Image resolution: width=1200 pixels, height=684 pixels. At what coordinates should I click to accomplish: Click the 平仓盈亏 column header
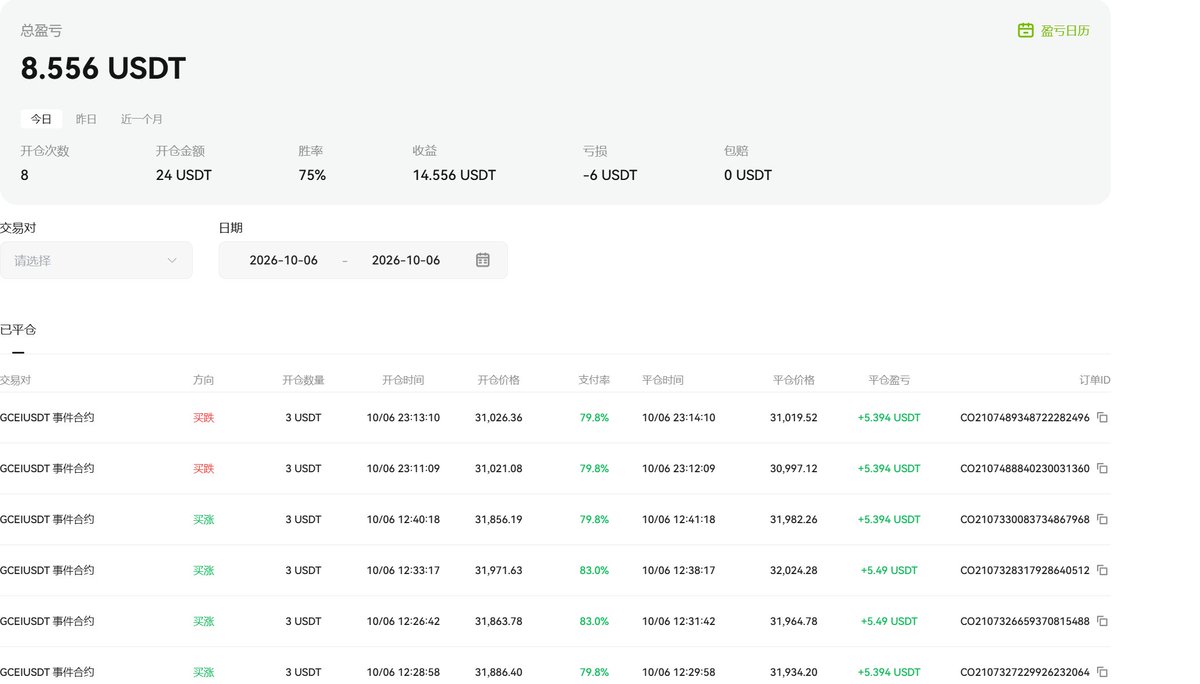click(x=889, y=381)
